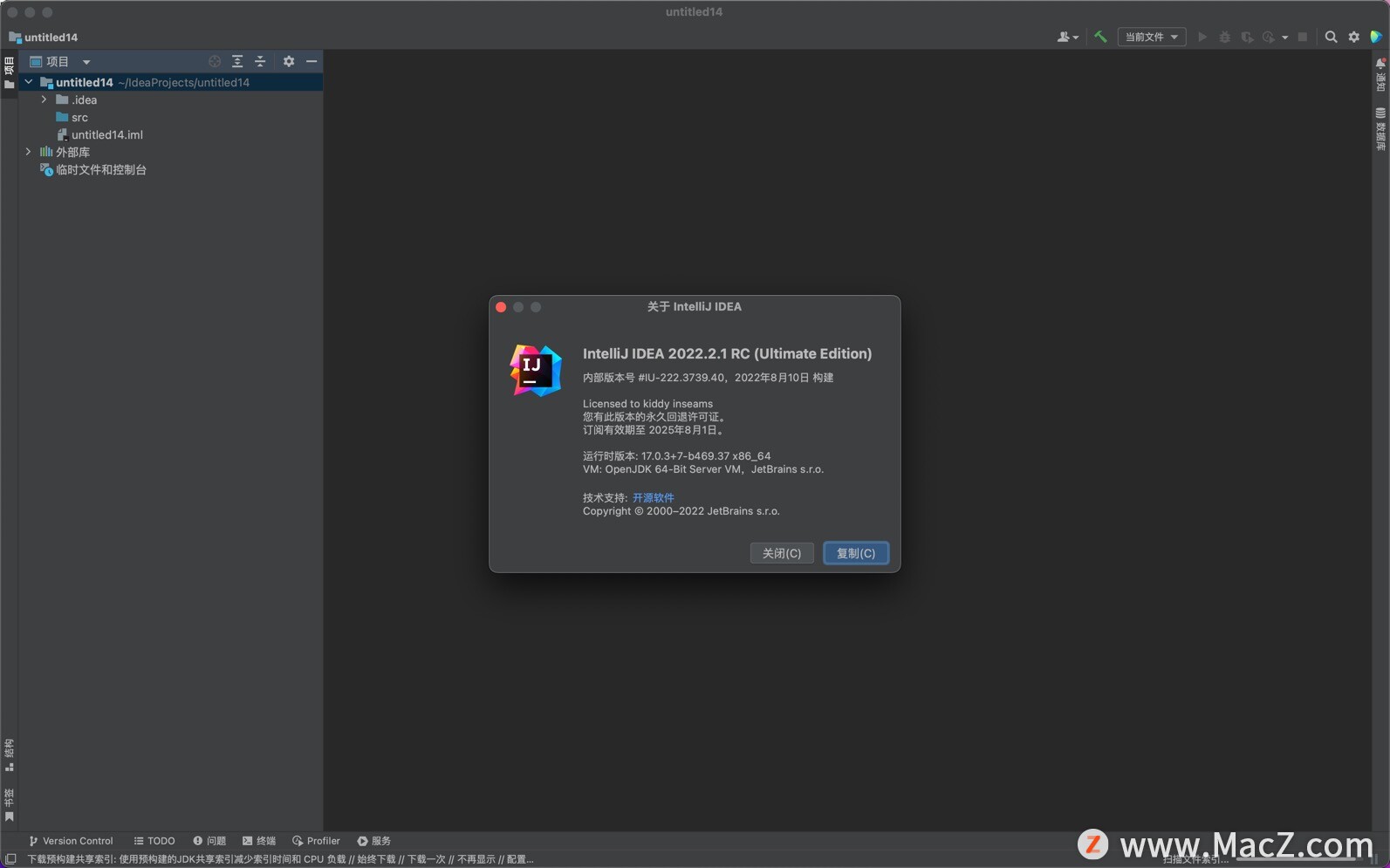Open the 数据库 database sidebar tab
This screenshot has width=1390, height=868.
(x=1380, y=129)
